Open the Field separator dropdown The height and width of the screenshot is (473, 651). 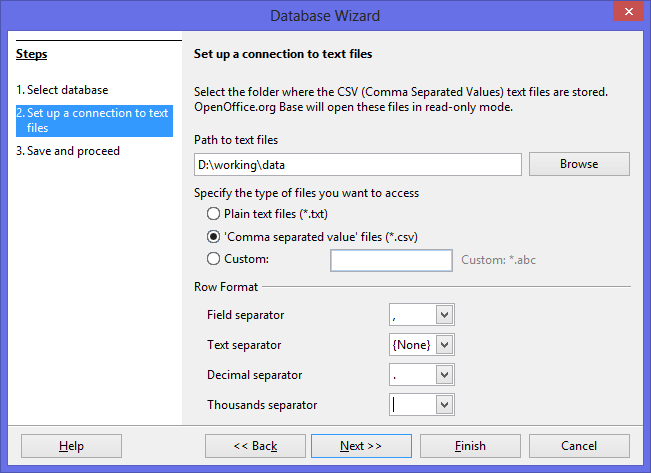pyautogui.click(x=445, y=315)
